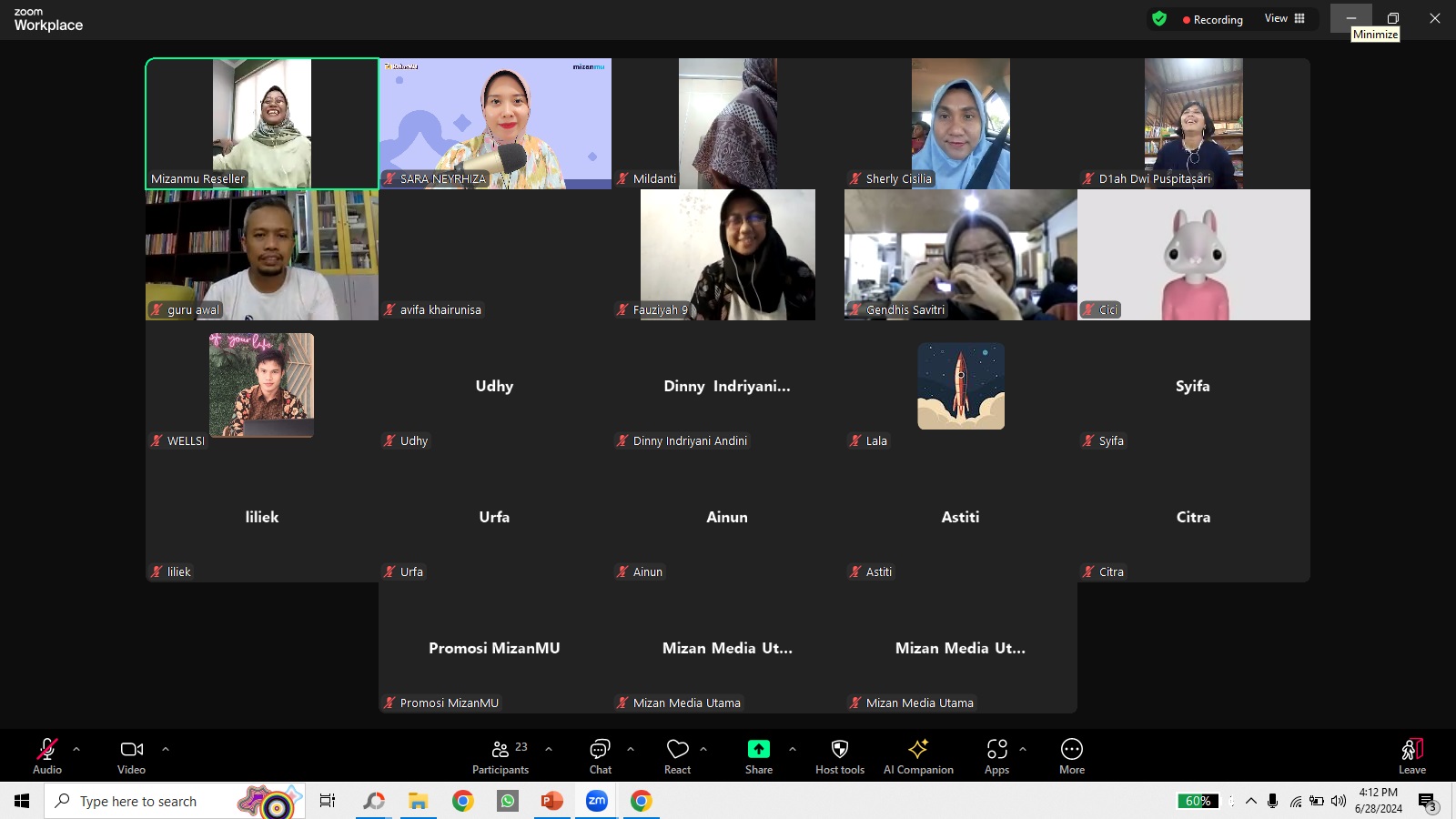The width and height of the screenshot is (1456, 819).
Task: Open PowerPoint from the taskbar
Action: [x=551, y=801]
